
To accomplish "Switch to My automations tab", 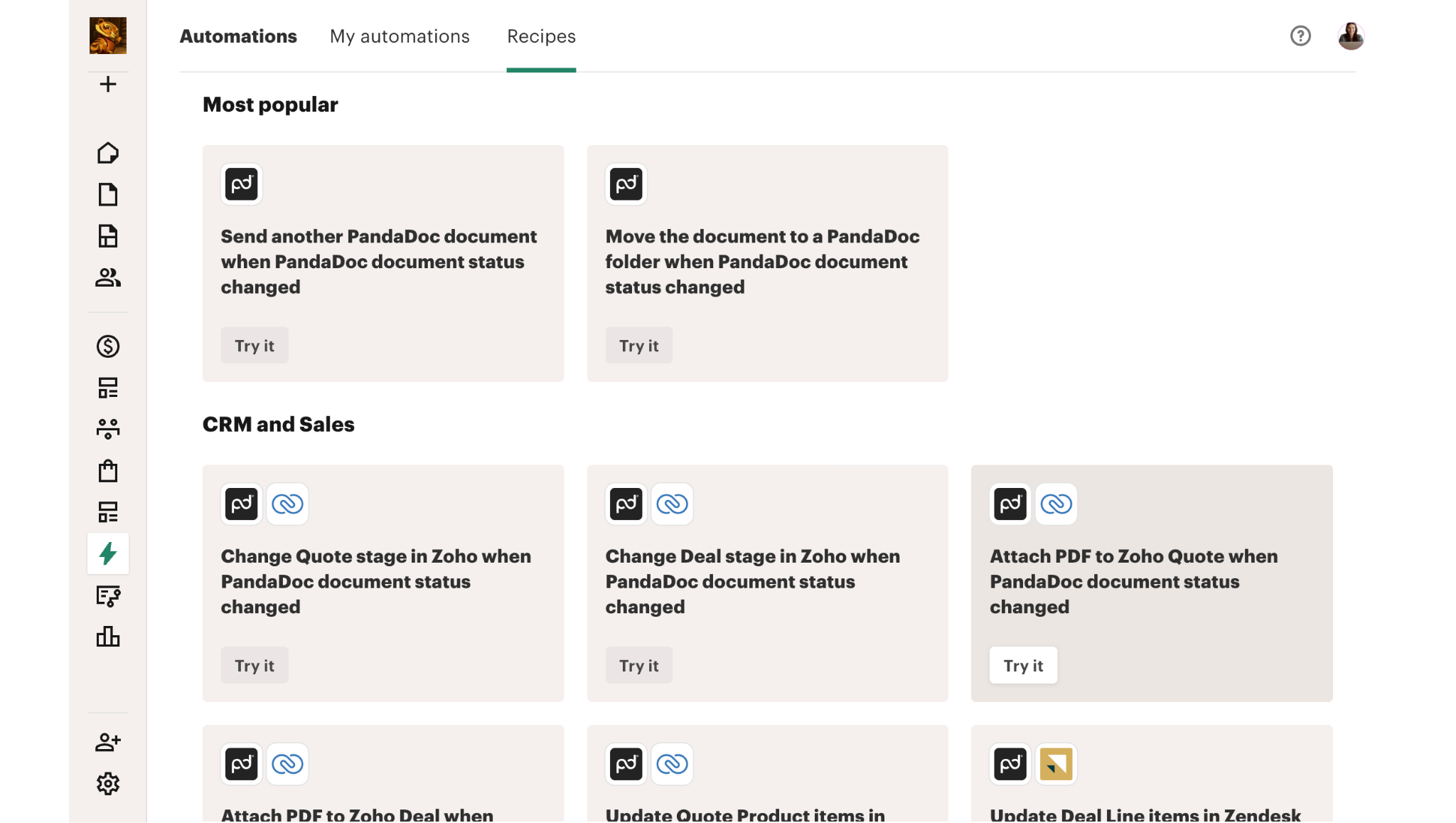I will (x=400, y=36).
